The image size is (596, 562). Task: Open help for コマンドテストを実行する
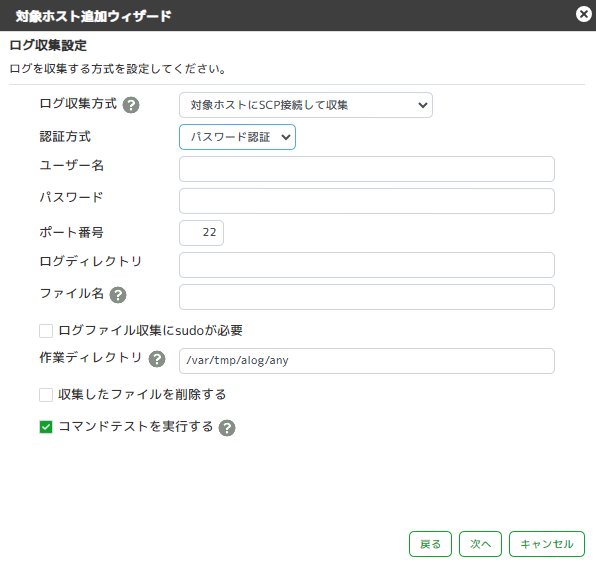227,428
